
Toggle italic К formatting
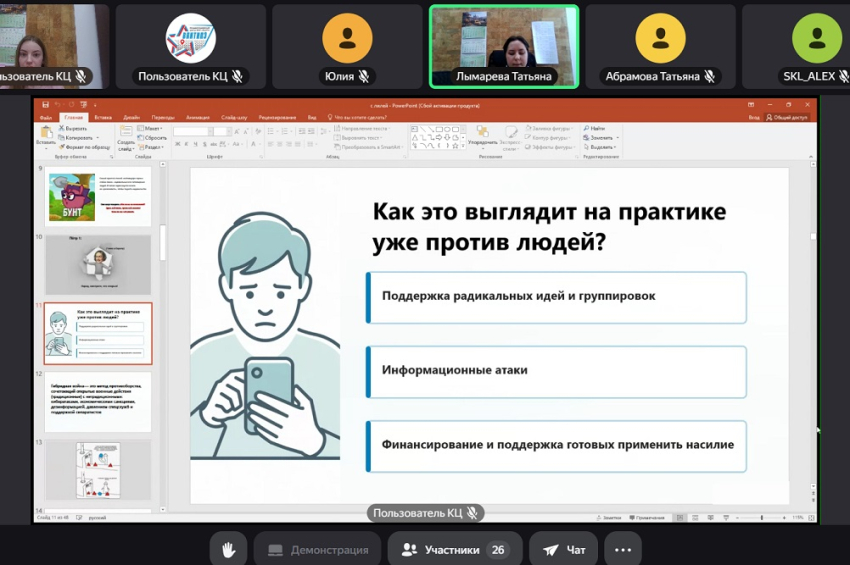point(186,144)
